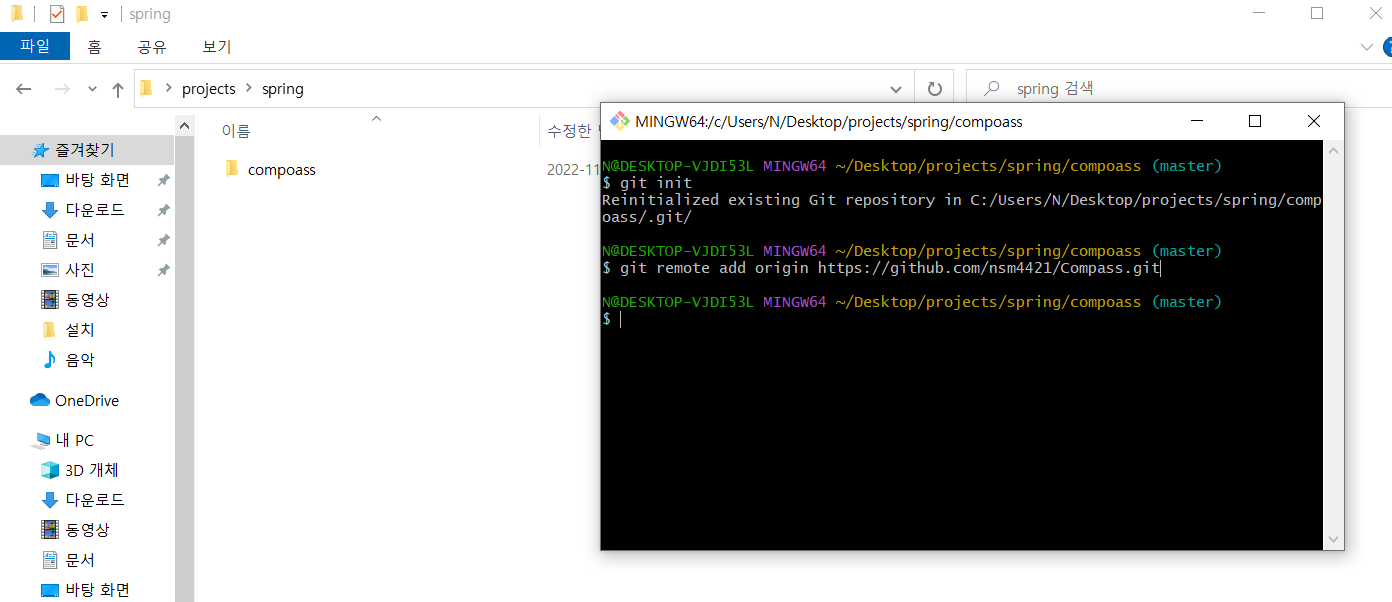Click the 내 PC computer icon
The height and width of the screenshot is (602, 1392).
click(x=40, y=440)
